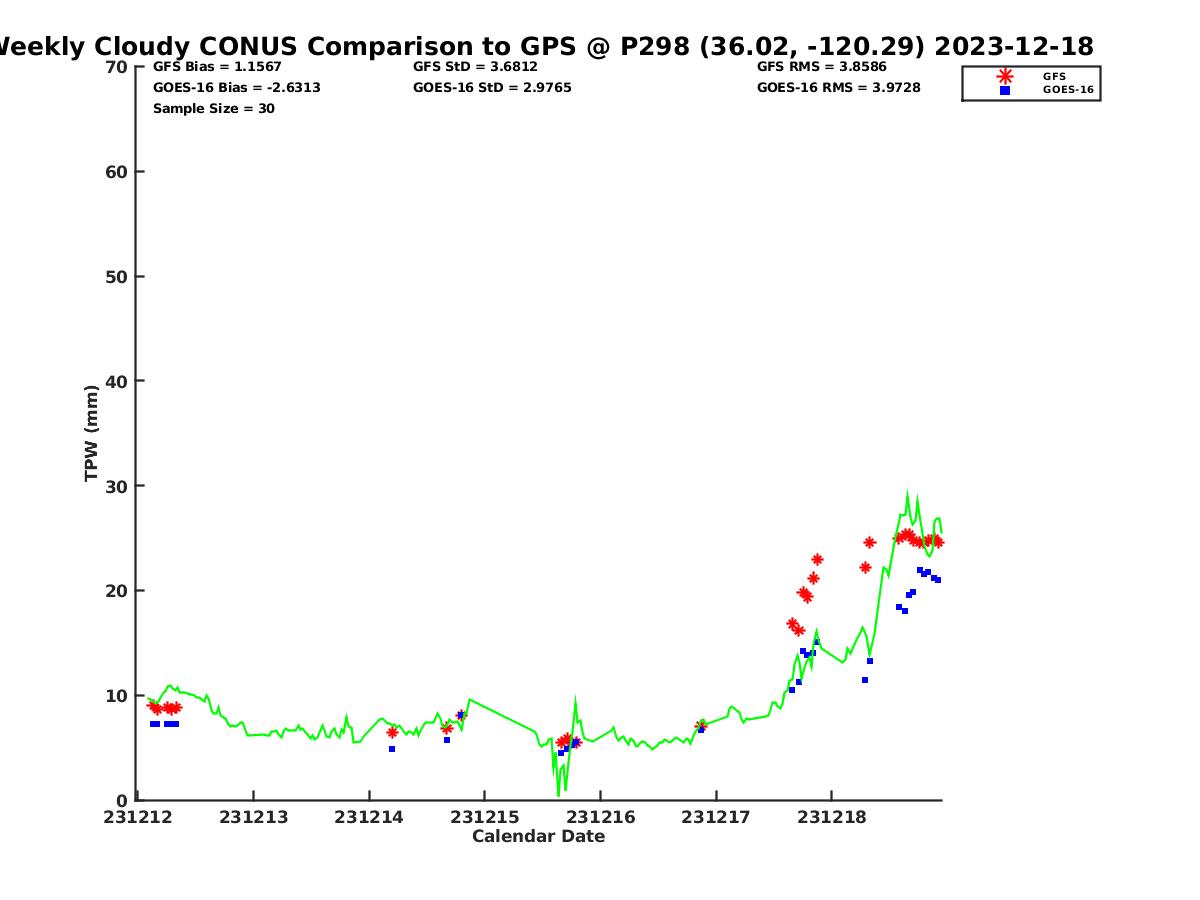Click the 231215 x-axis tick label

point(484,817)
